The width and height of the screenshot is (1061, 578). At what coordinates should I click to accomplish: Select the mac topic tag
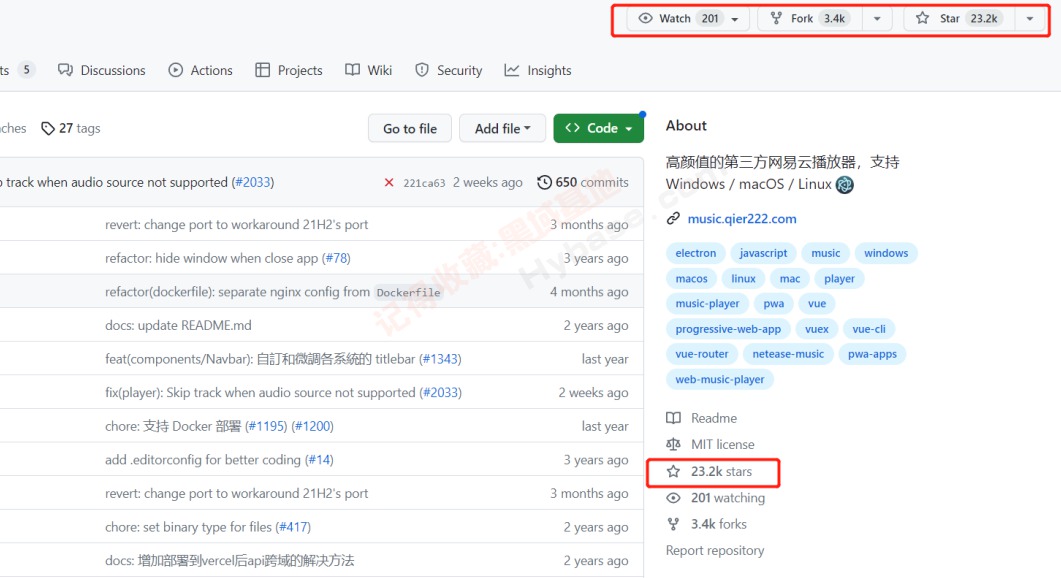click(x=790, y=279)
